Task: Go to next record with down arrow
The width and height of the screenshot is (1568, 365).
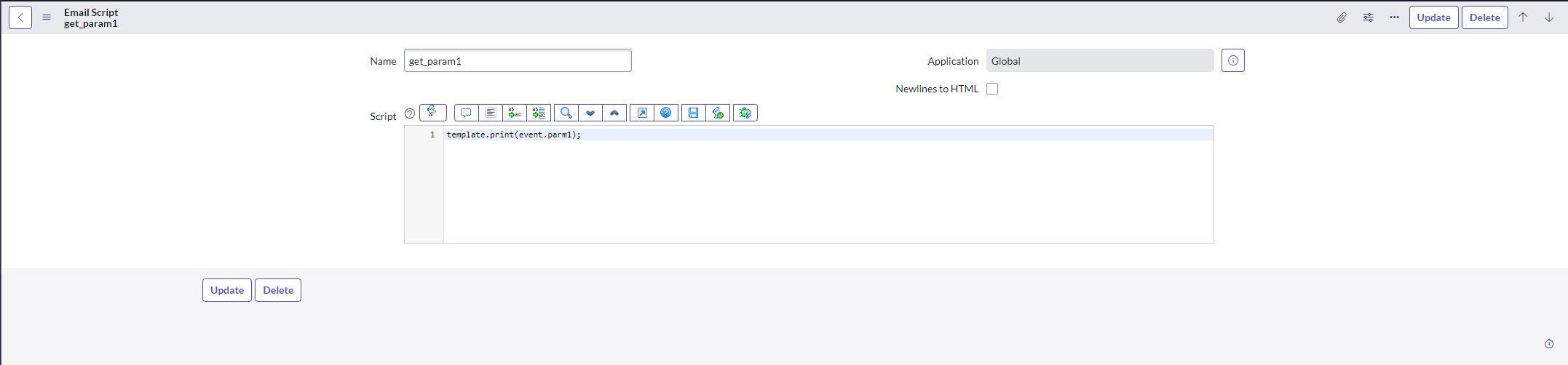Action: point(1549,17)
